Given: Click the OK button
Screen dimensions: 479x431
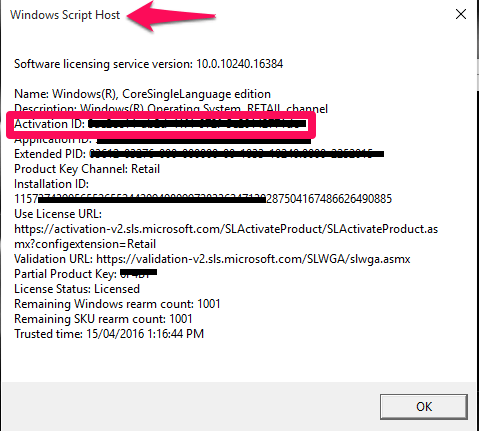Looking at the screenshot, I should coord(424,406).
